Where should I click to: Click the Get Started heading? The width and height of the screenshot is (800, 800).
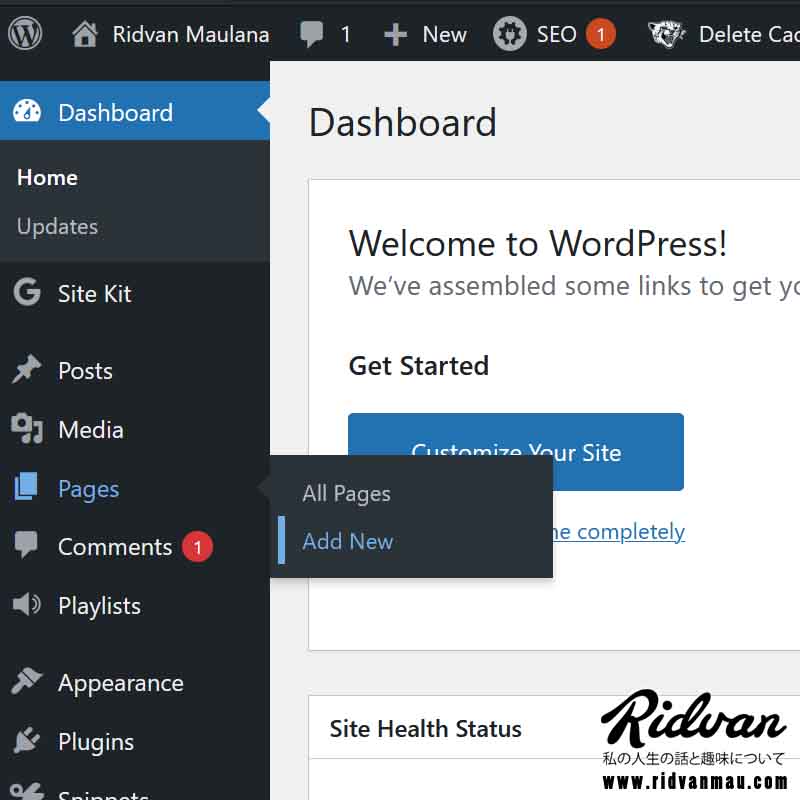pos(419,366)
